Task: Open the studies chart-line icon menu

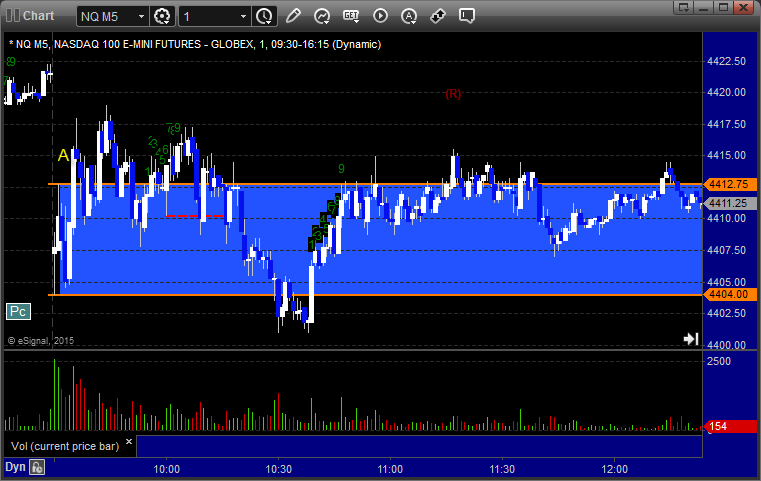Action: click(322, 16)
